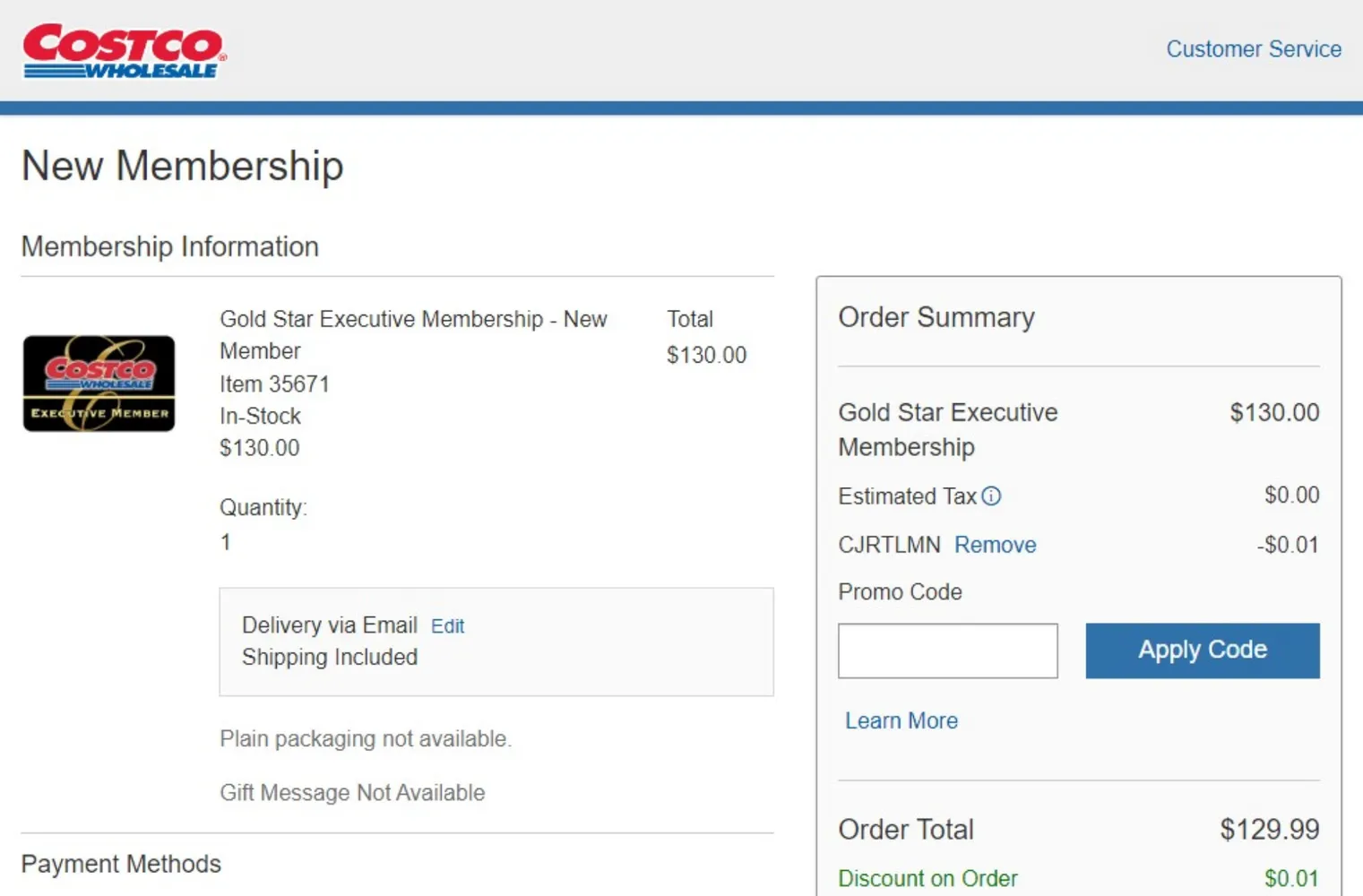Screen dimensions: 1363x896
Task: Click the Apply Code button
Action: tap(1203, 650)
